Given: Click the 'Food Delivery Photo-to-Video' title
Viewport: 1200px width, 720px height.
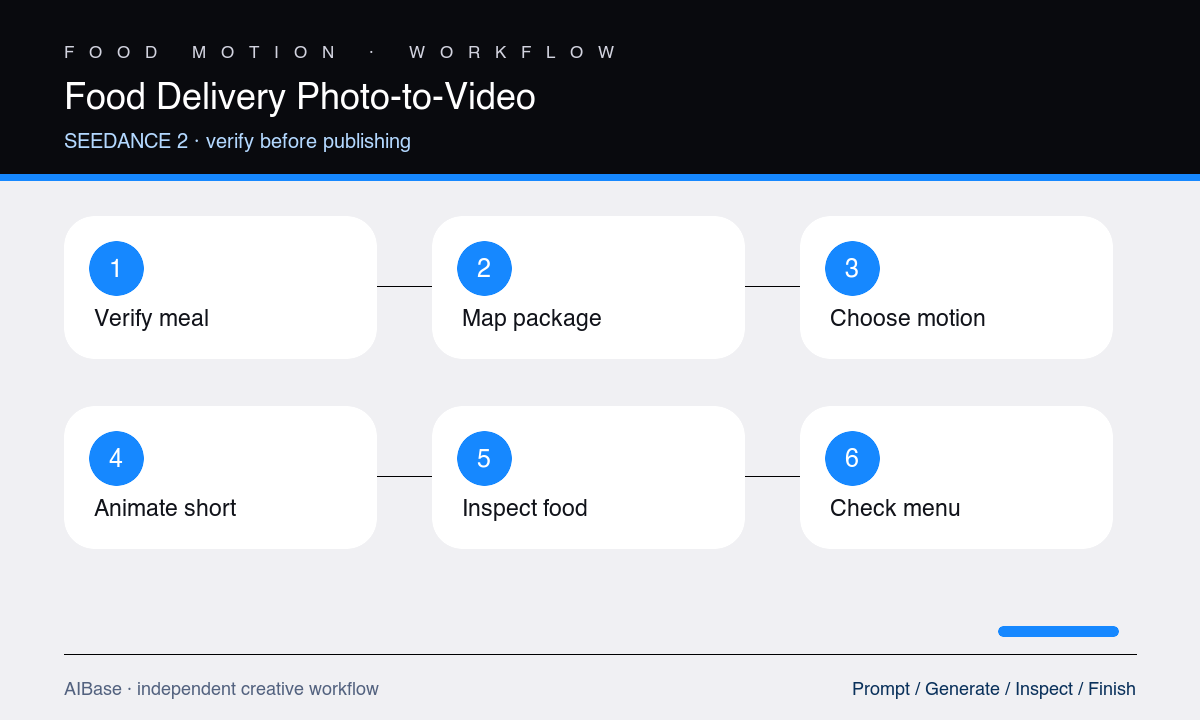Looking at the screenshot, I should coord(300,97).
